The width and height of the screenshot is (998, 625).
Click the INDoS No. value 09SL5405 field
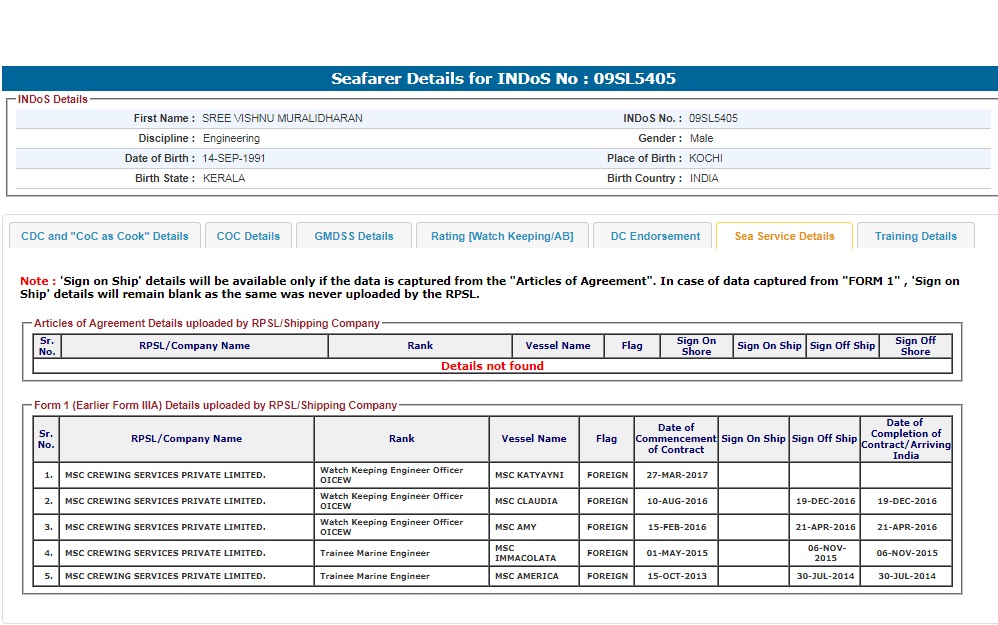coord(713,118)
